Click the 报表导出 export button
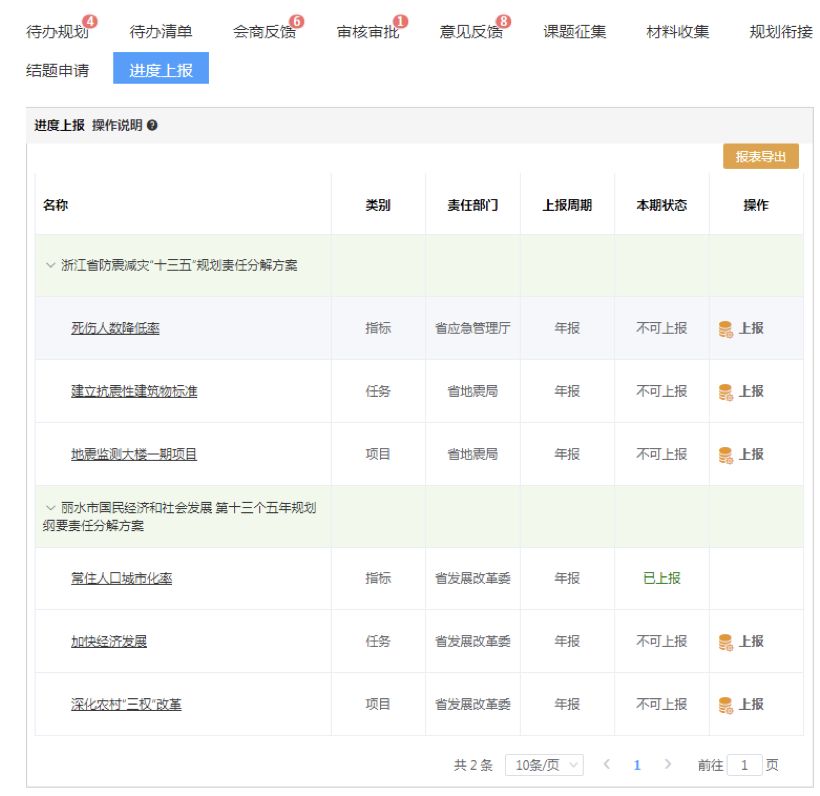Screen dimensions: 820x796 tap(760, 156)
